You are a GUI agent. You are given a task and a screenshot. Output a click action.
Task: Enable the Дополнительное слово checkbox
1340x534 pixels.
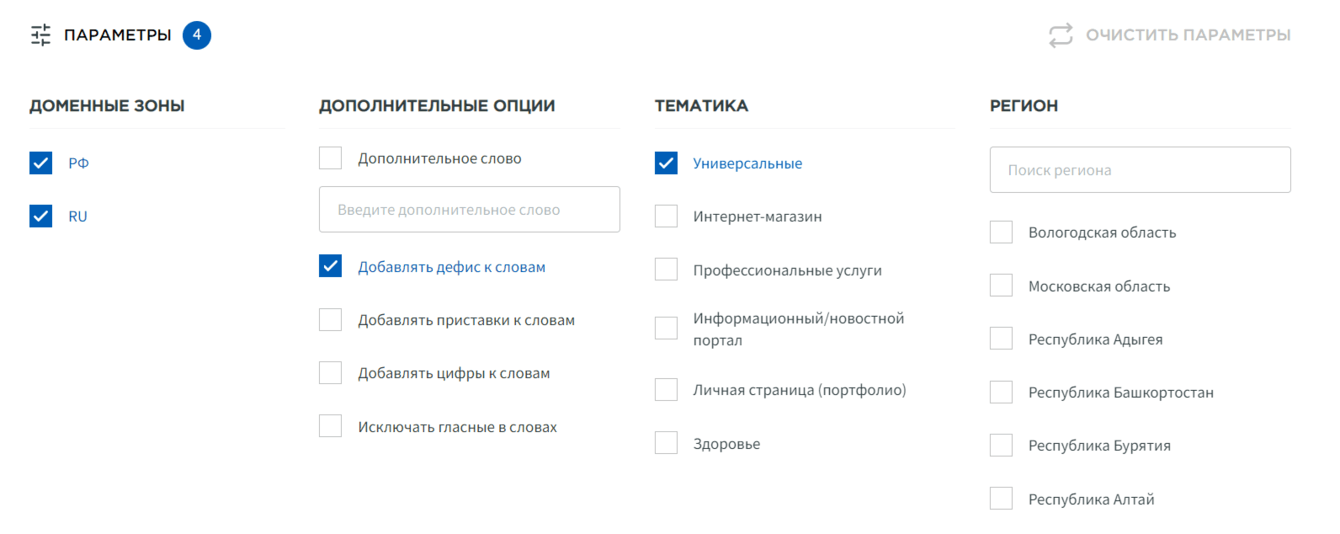pyautogui.click(x=331, y=158)
